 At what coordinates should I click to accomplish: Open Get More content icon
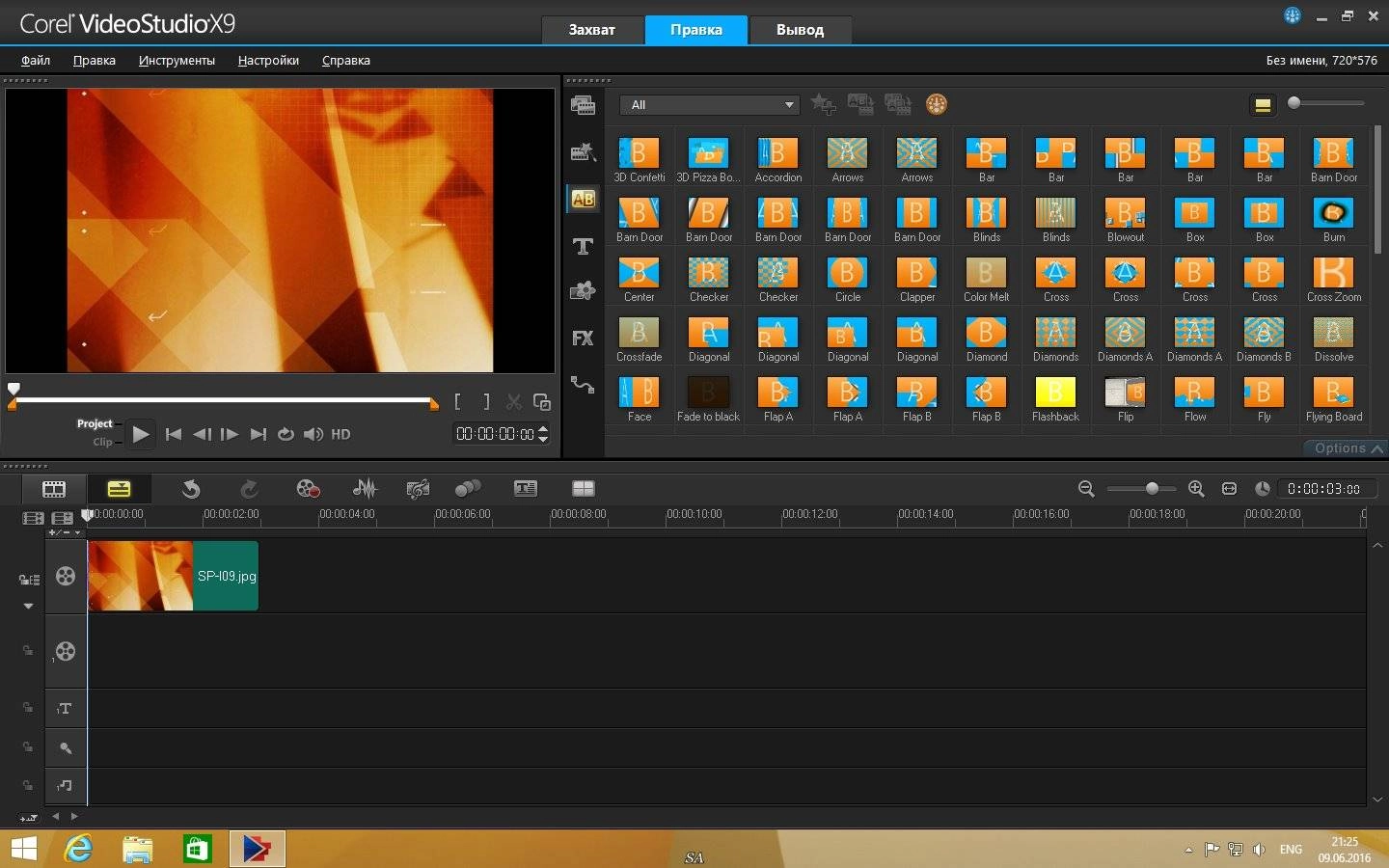point(937,104)
